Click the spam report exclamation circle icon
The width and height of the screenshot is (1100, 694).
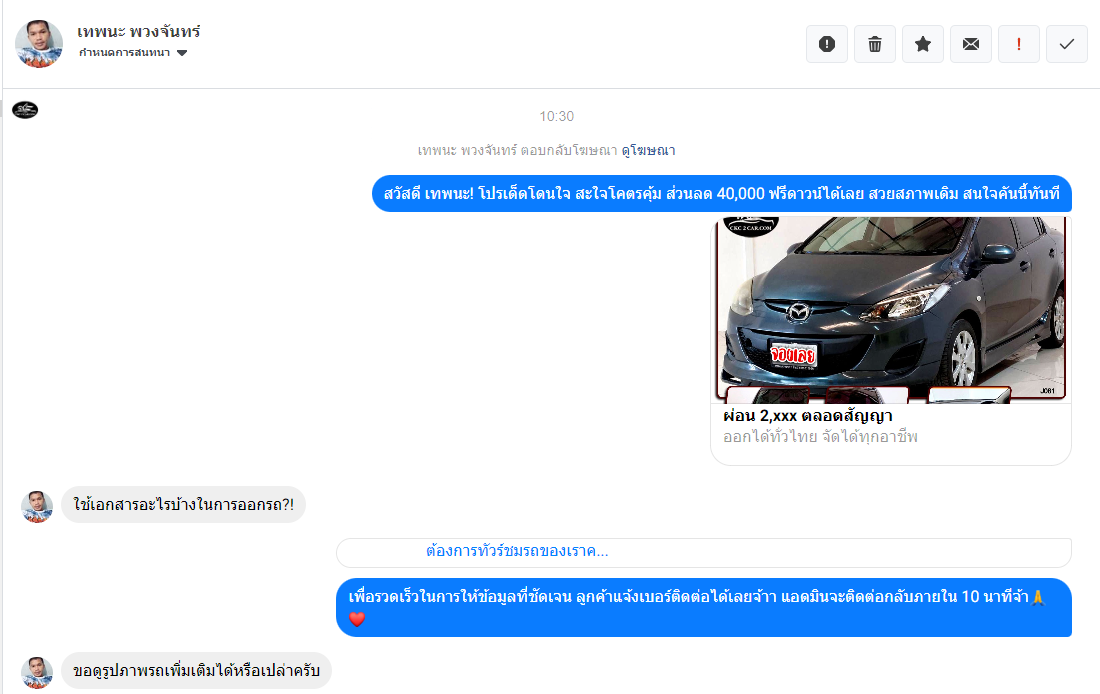(x=827, y=44)
